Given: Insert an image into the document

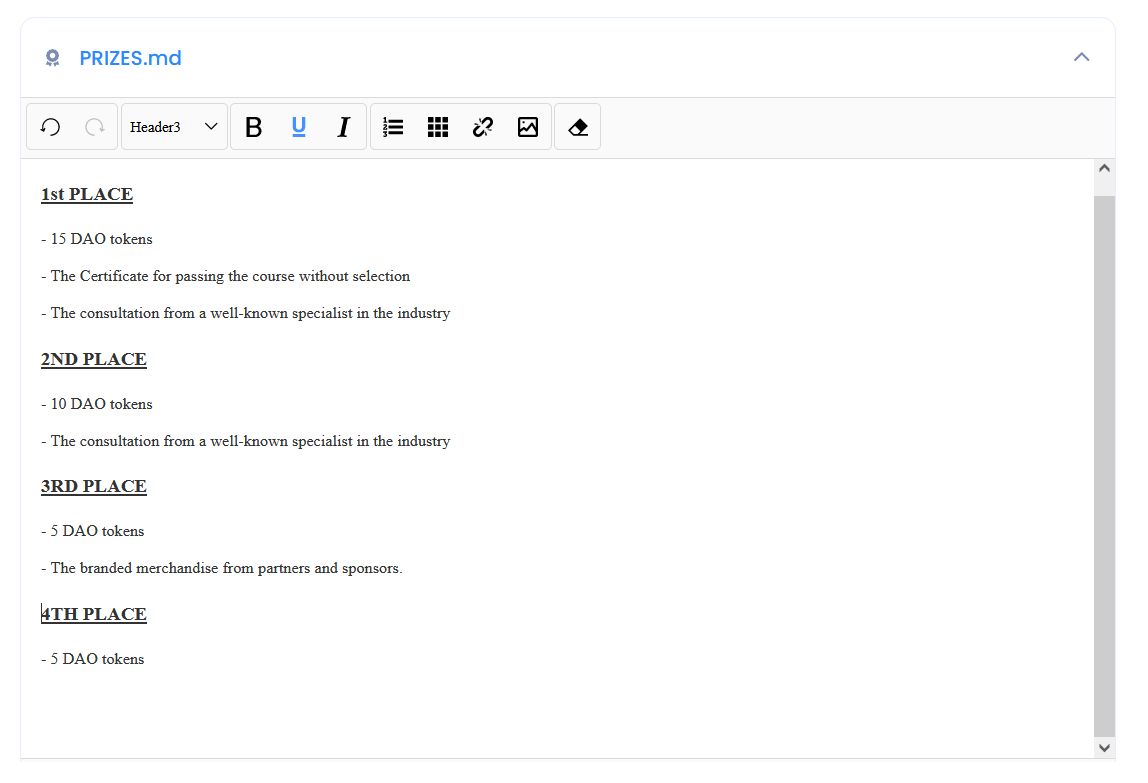Looking at the screenshot, I should click(528, 127).
